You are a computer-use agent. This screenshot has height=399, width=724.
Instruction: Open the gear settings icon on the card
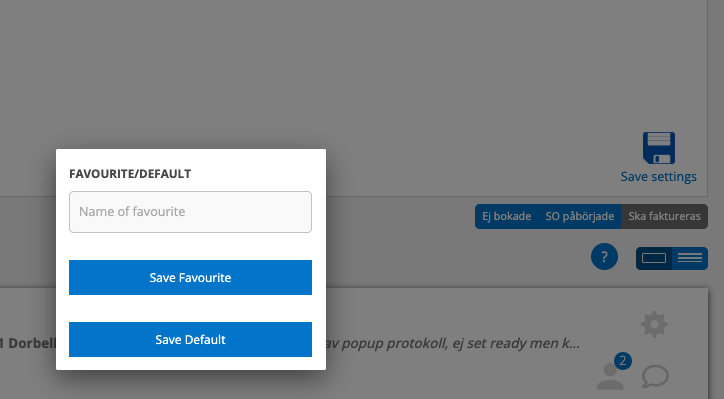pos(654,324)
